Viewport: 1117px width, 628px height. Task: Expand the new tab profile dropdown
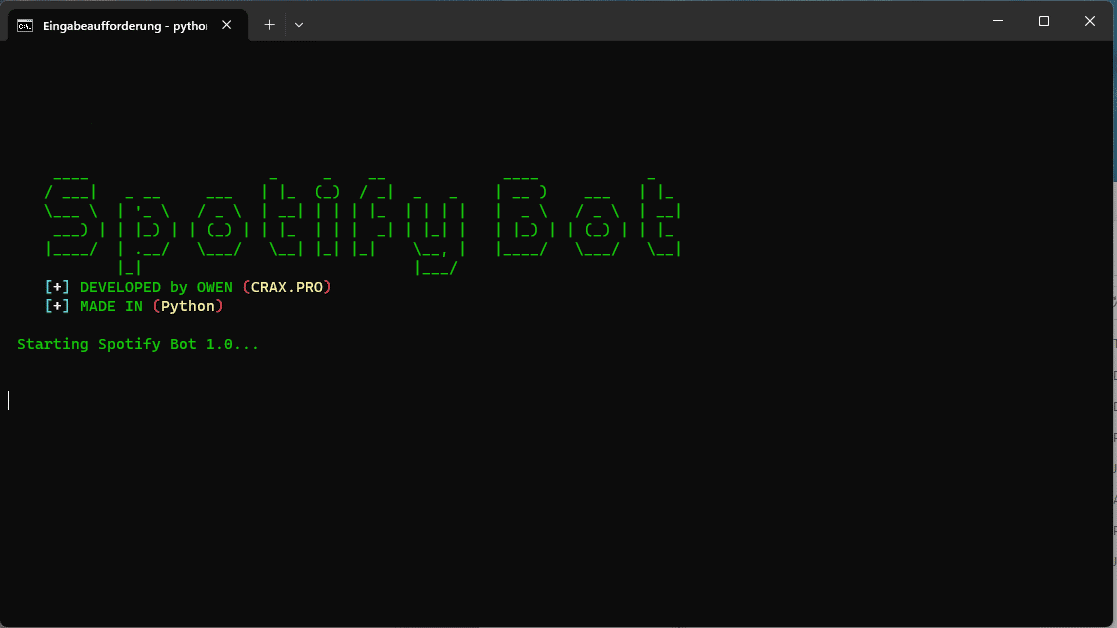point(299,25)
